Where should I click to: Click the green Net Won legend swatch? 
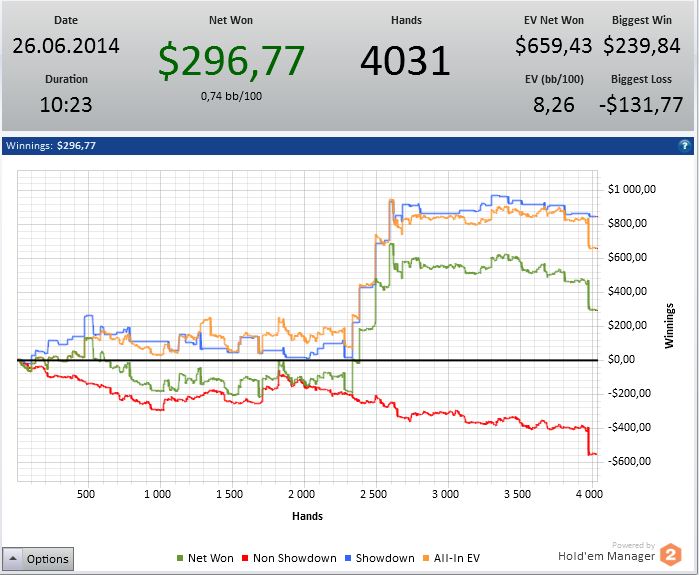point(180,558)
